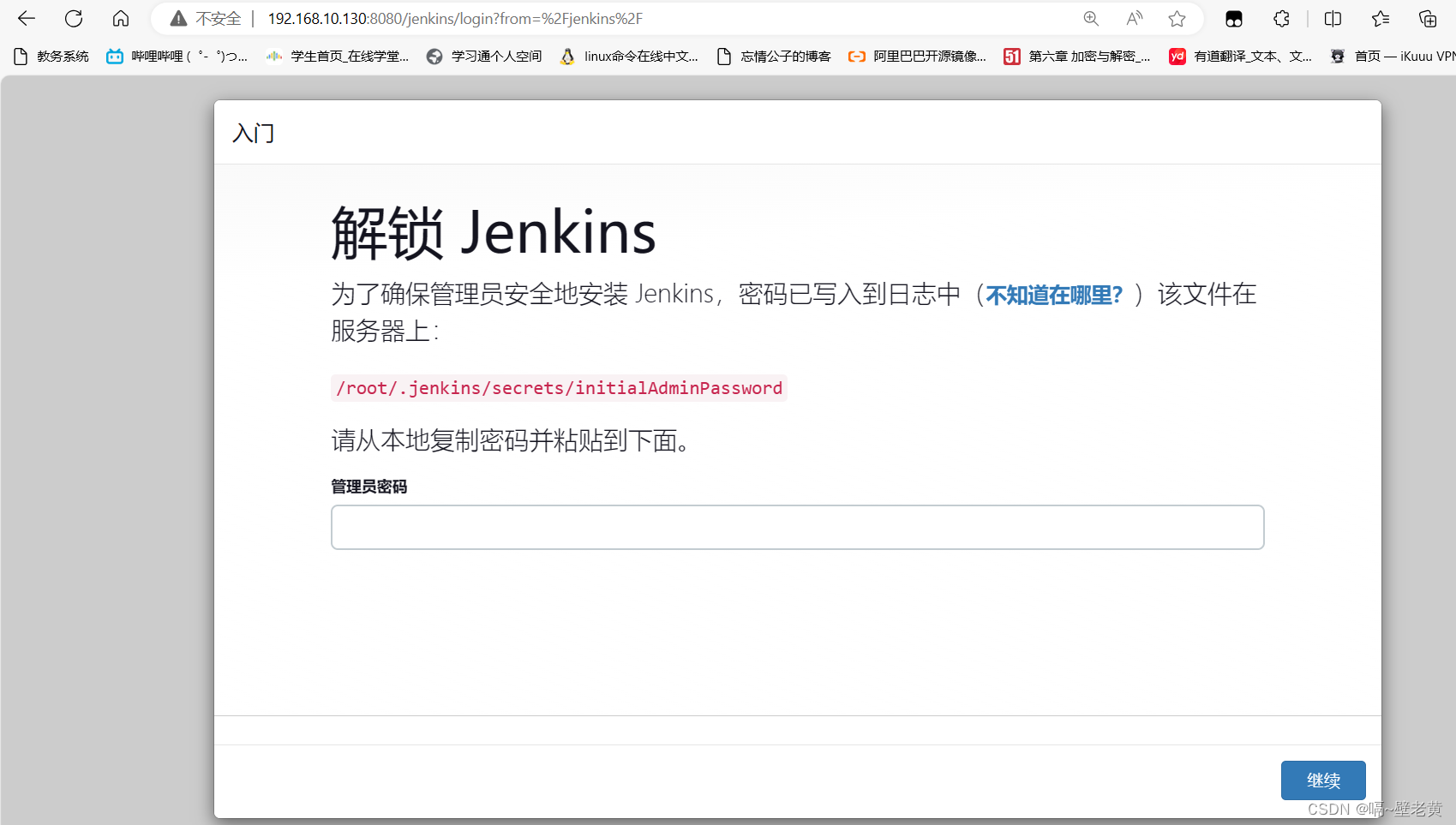This screenshot has height=825, width=1456.
Task: Toggle the split screen icon
Action: click(1333, 19)
